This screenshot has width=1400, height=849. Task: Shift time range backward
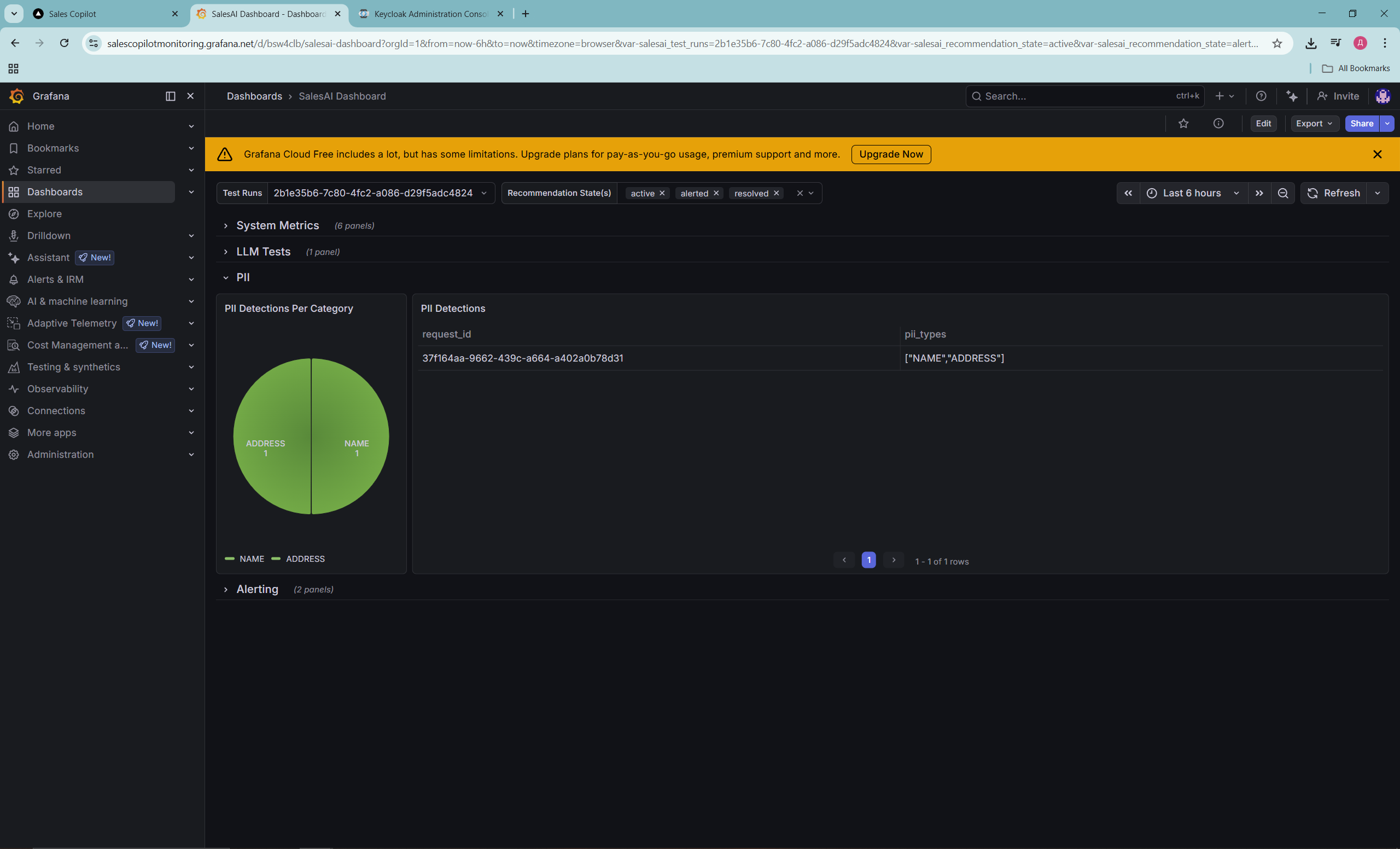pyautogui.click(x=1128, y=193)
